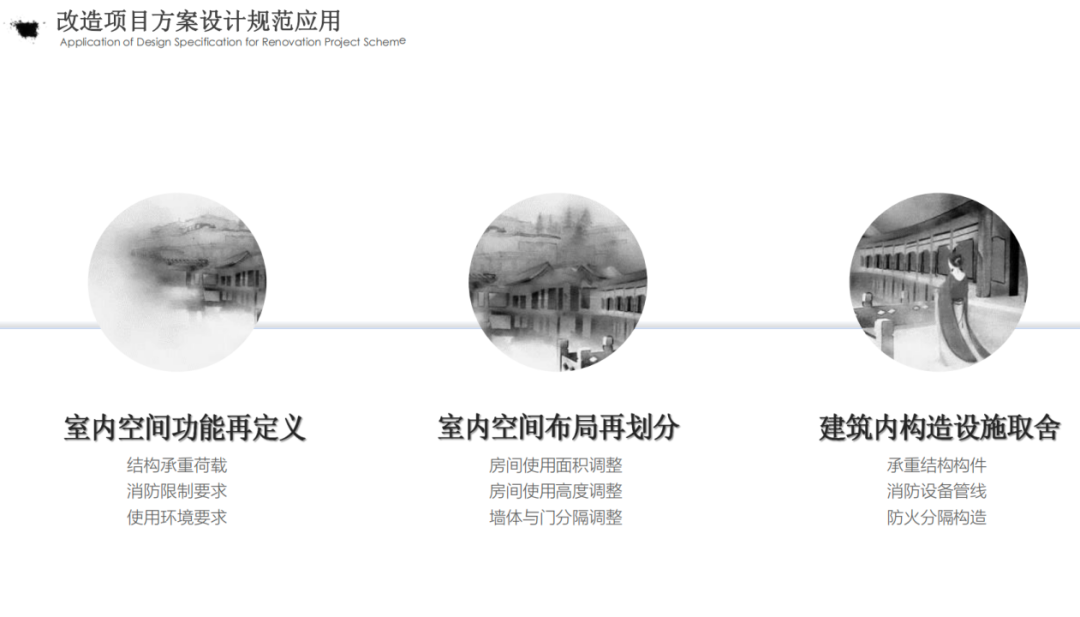Click the text 房间使用面积调整
Image resolution: width=1080 pixels, height=617 pixels.
click(556, 466)
